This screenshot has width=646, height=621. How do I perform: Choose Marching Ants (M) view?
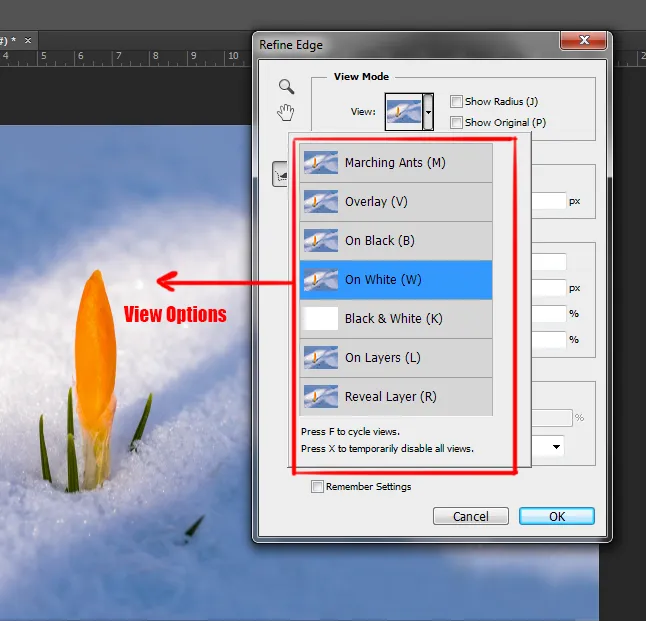click(396, 163)
